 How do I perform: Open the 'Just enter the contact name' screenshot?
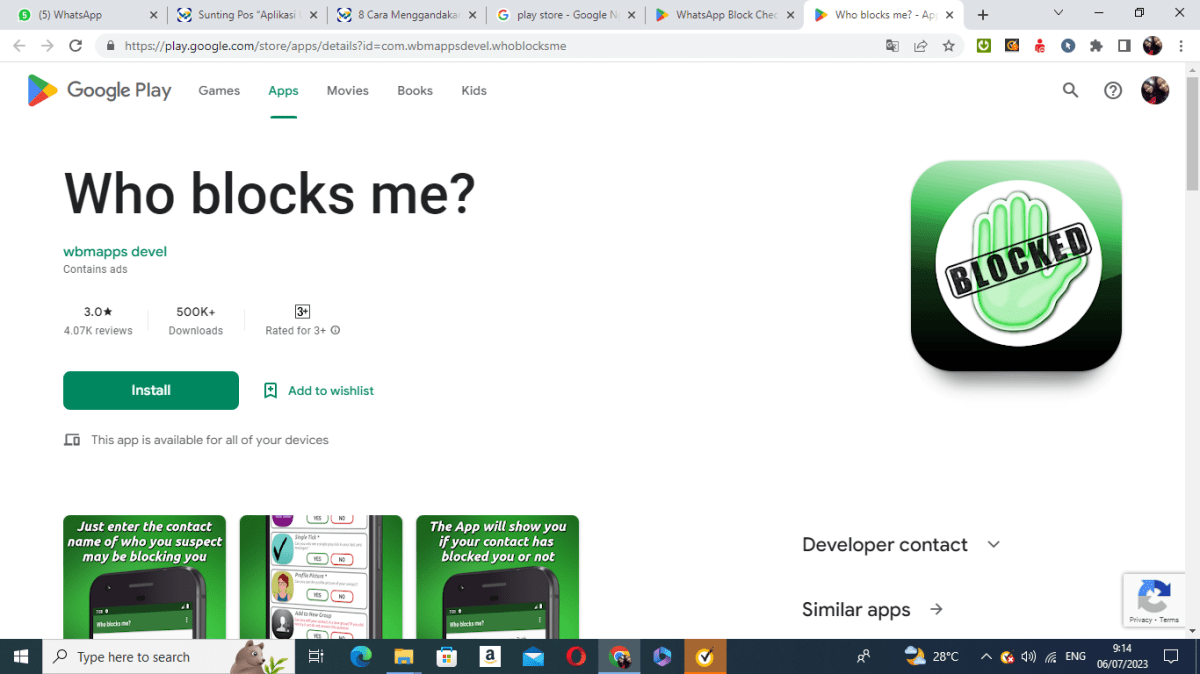pyautogui.click(x=144, y=577)
